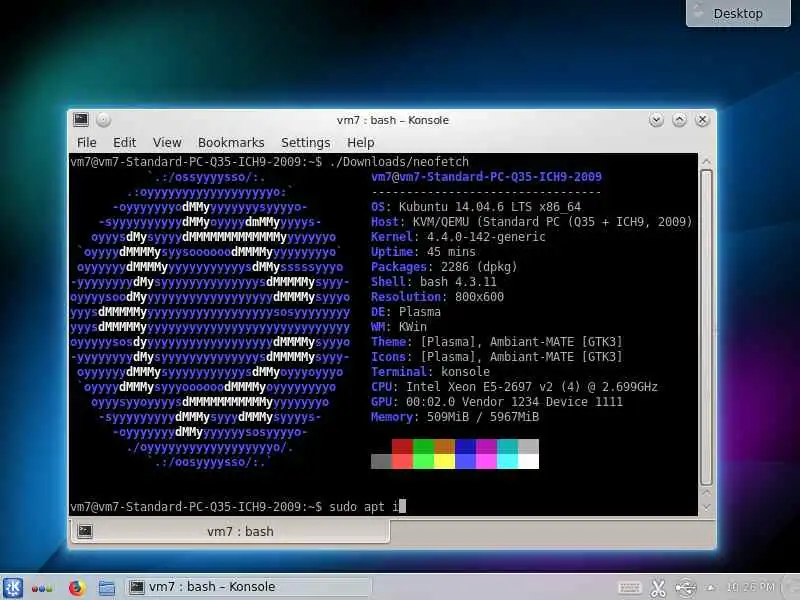Close the Konsole window
This screenshot has width=800, height=600.
point(702,120)
